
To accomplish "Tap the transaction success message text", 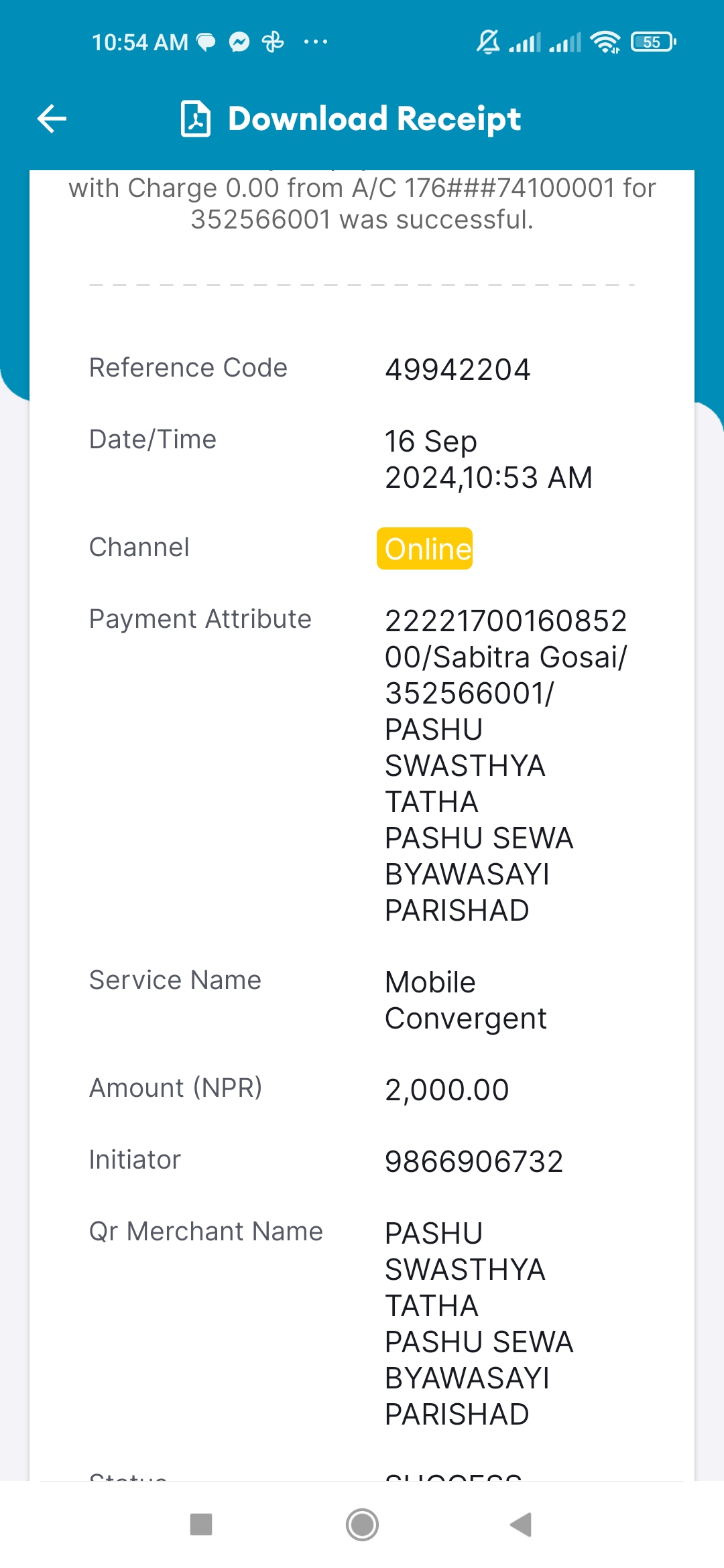I will [x=362, y=203].
